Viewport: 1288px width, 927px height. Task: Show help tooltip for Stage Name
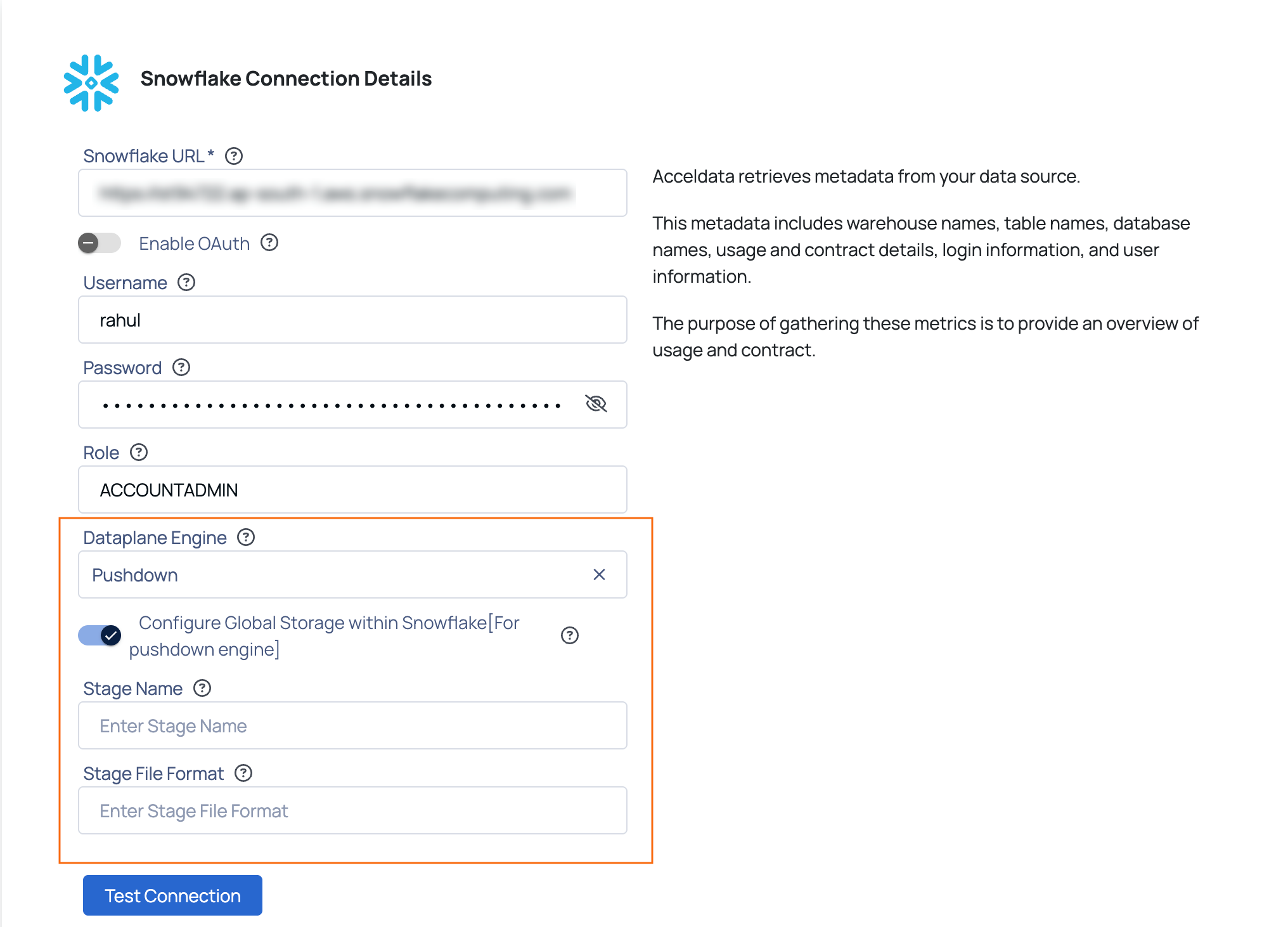coord(202,689)
